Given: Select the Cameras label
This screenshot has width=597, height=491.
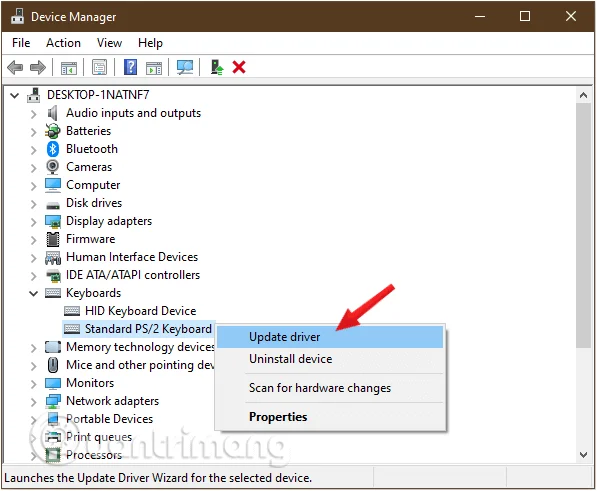Looking at the screenshot, I should 89,167.
